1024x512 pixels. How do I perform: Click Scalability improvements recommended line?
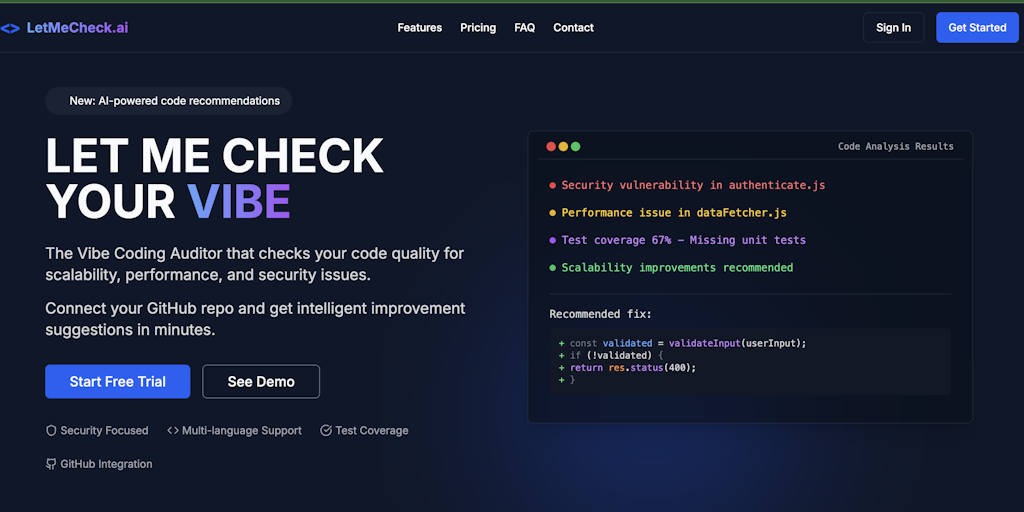click(x=677, y=268)
